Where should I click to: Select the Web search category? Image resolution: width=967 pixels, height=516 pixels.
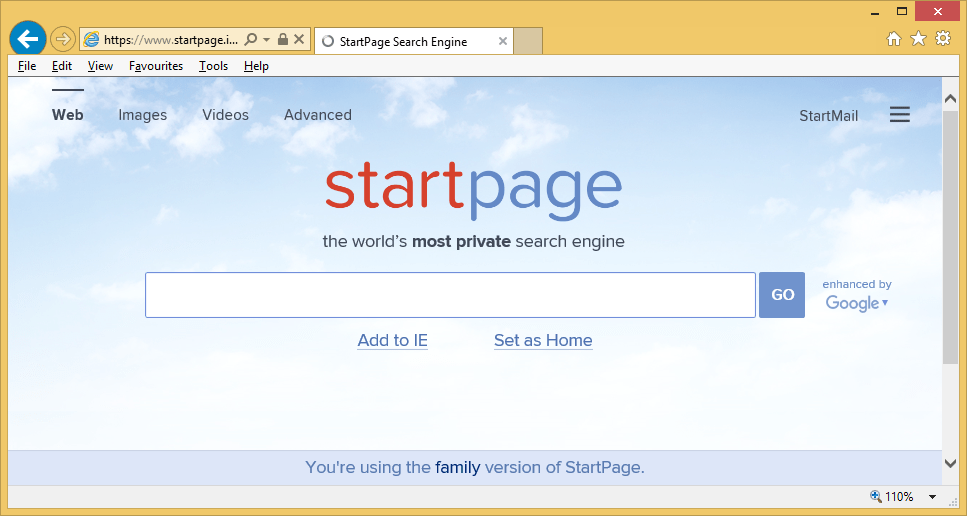click(x=68, y=115)
